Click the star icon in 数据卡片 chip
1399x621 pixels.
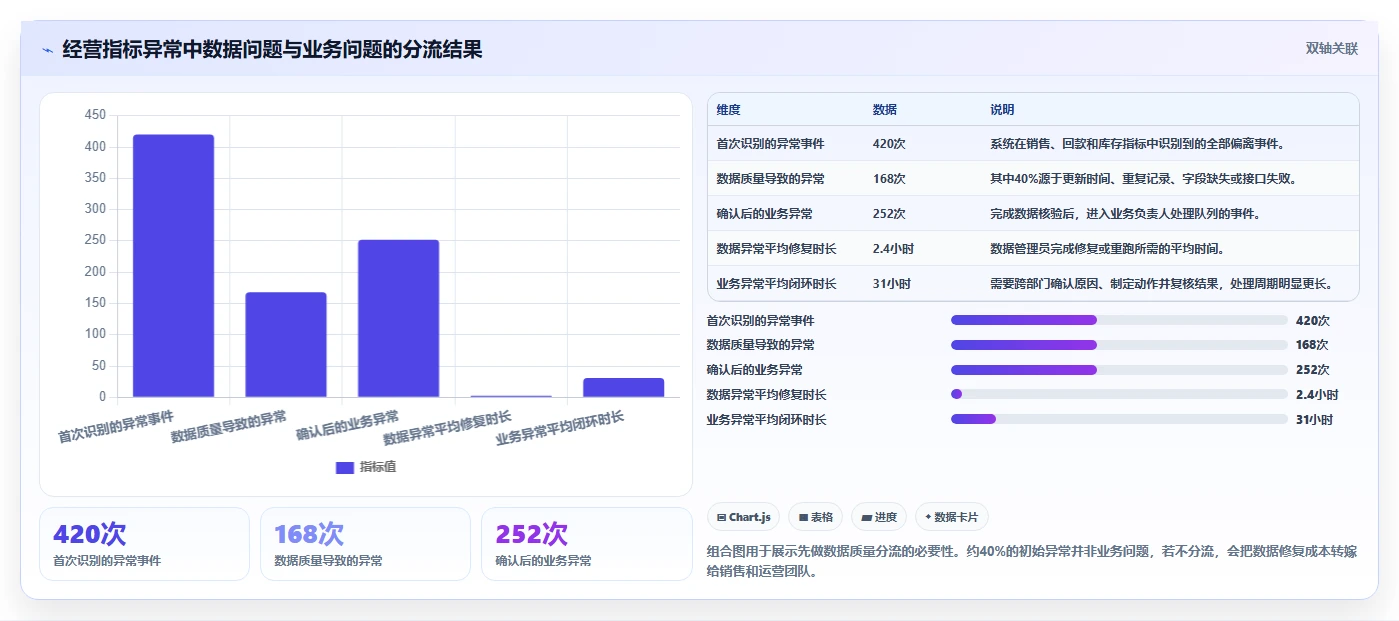coord(928,517)
